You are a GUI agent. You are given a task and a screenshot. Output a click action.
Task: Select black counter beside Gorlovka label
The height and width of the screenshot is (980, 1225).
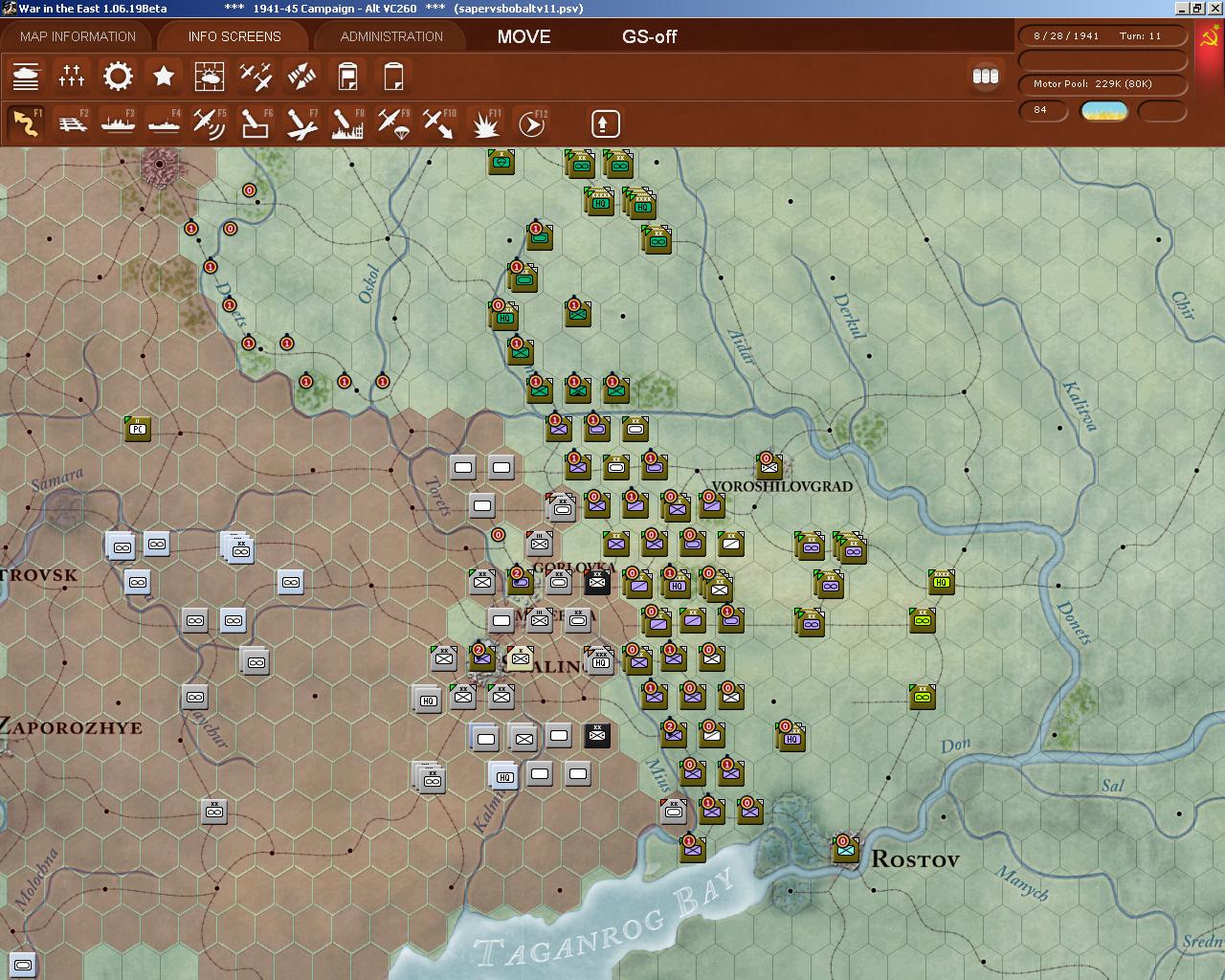597,581
